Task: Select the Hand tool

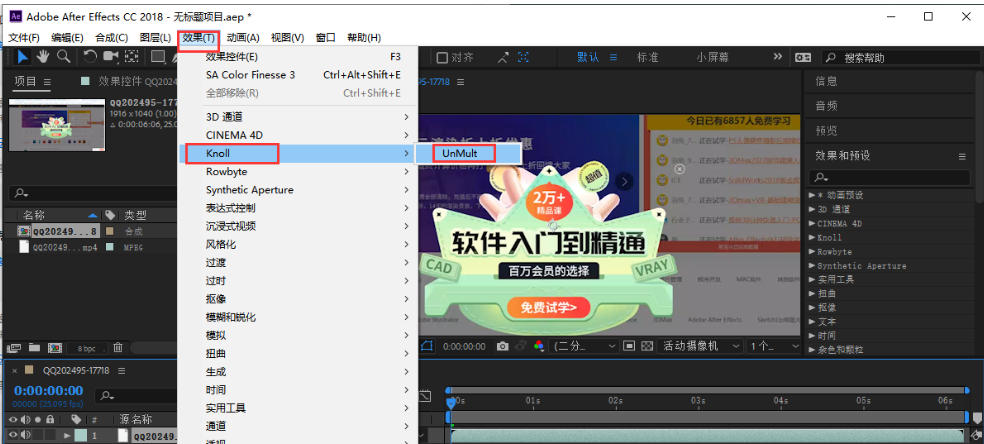Action: coord(43,57)
